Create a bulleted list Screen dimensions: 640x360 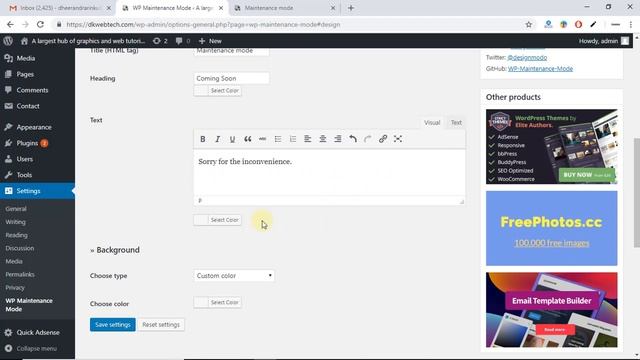tap(278, 139)
